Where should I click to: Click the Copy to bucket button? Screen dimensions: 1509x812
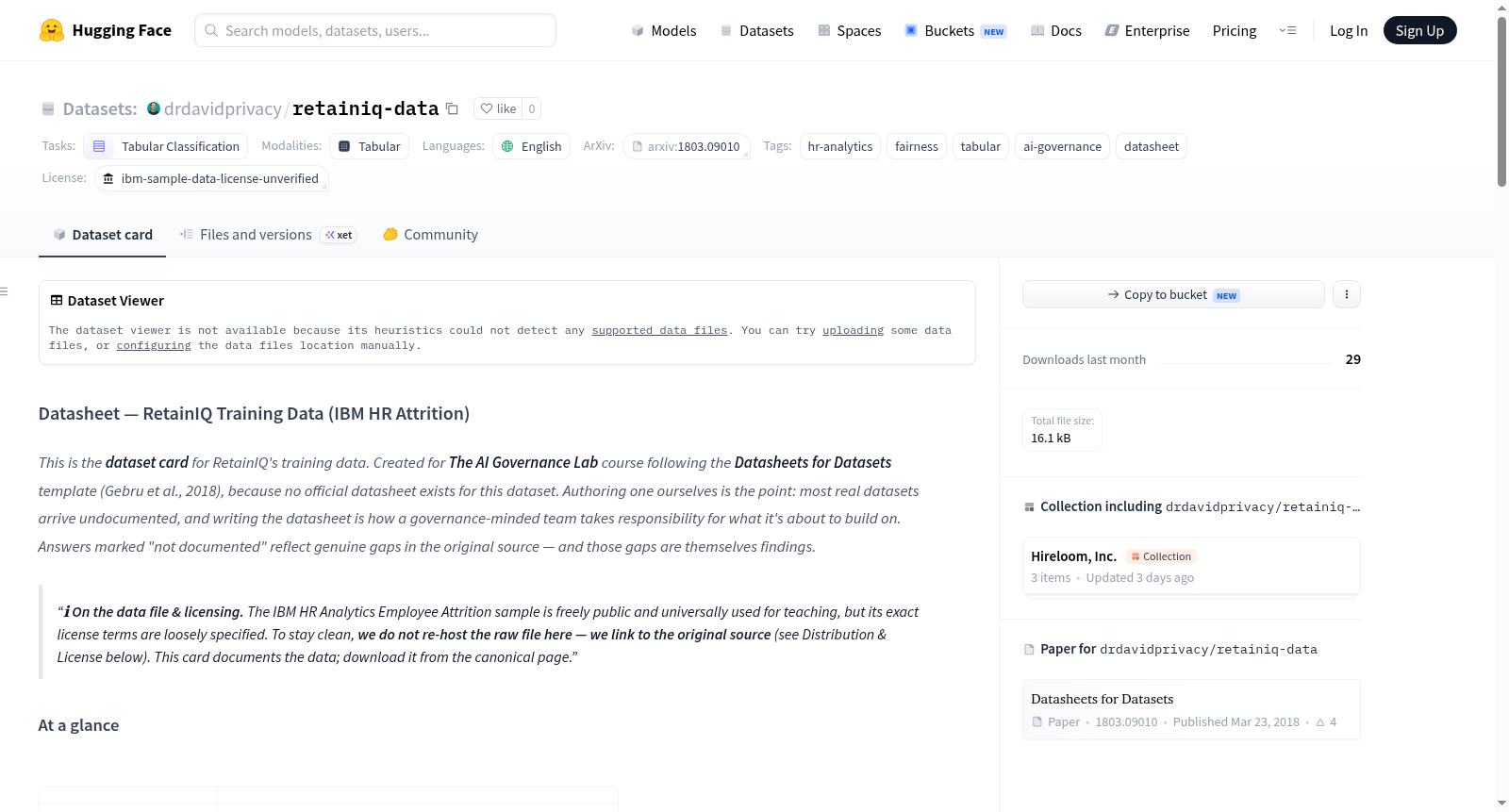[1173, 294]
